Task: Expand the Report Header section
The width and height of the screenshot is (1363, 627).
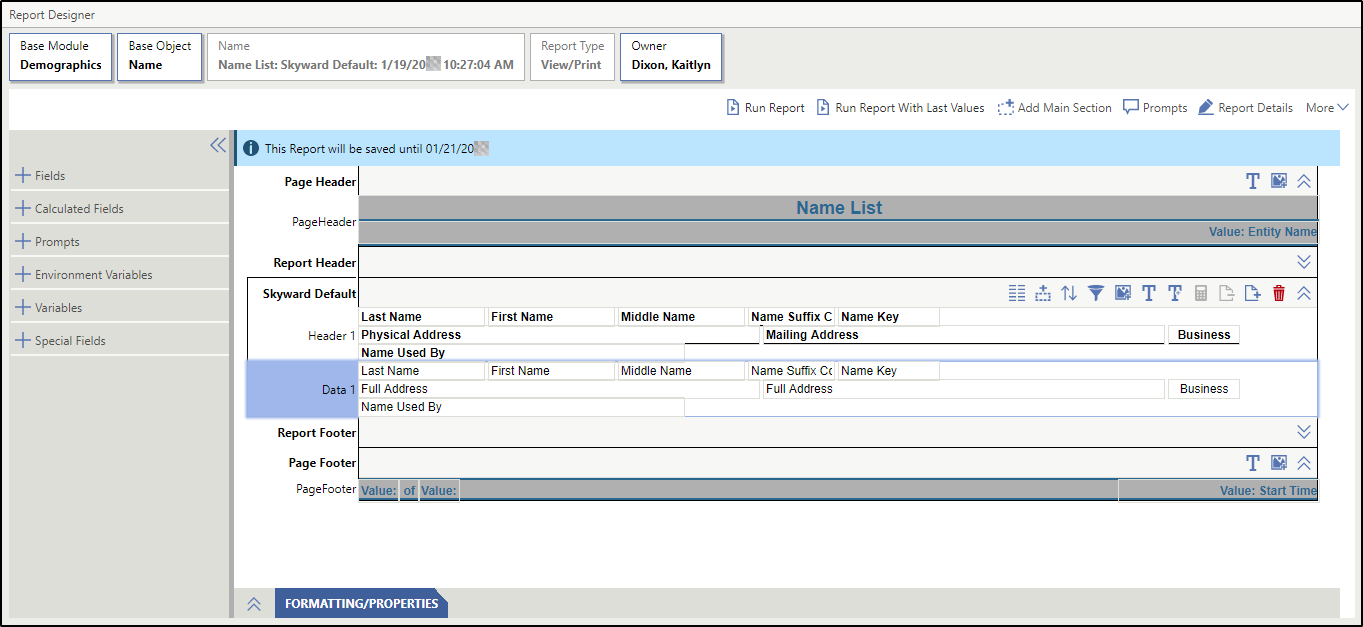Action: pos(1303,261)
